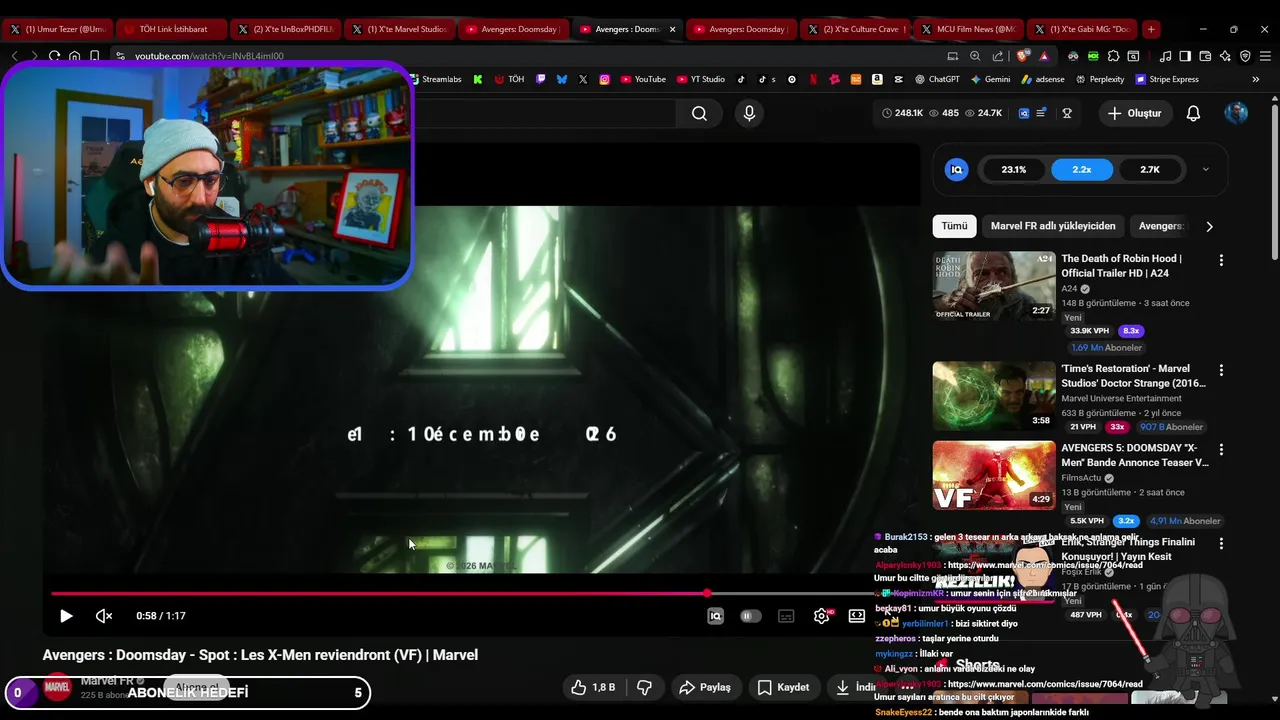1280x720 pixels.
Task: Toggle the browser sidebar panel icon
Action: [1185, 56]
